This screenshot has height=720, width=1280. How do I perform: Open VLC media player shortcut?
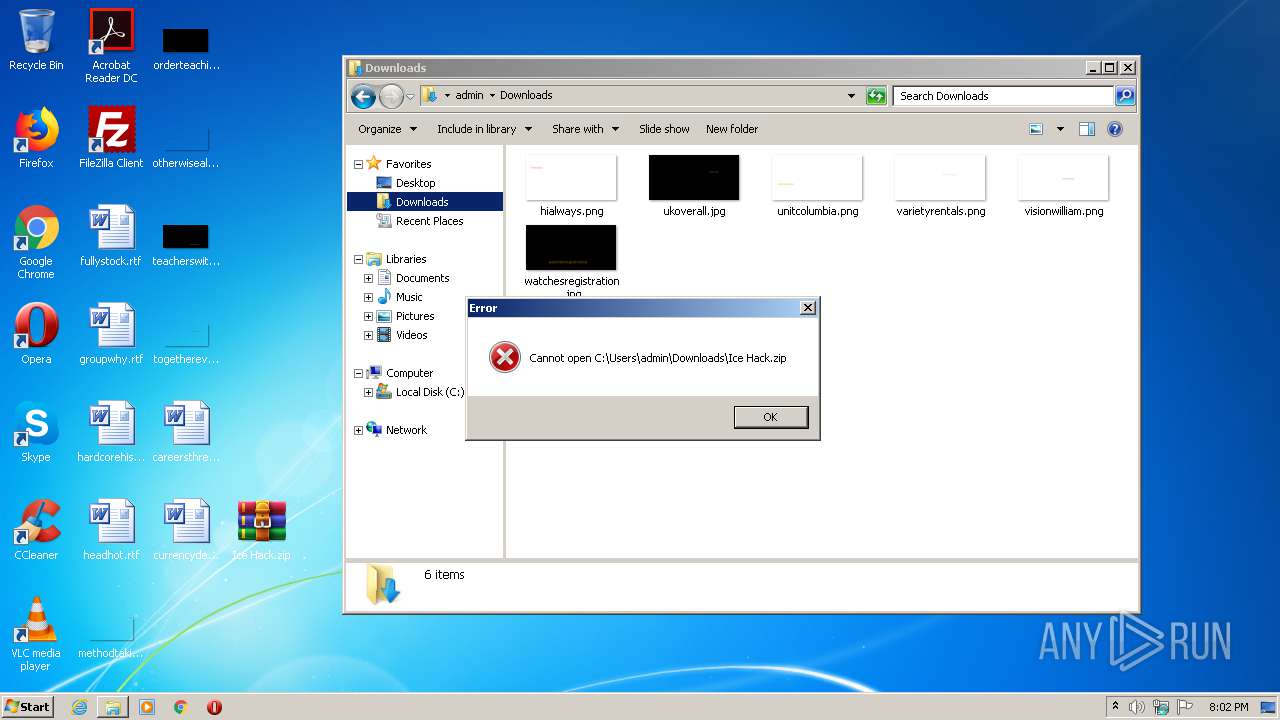(36, 634)
